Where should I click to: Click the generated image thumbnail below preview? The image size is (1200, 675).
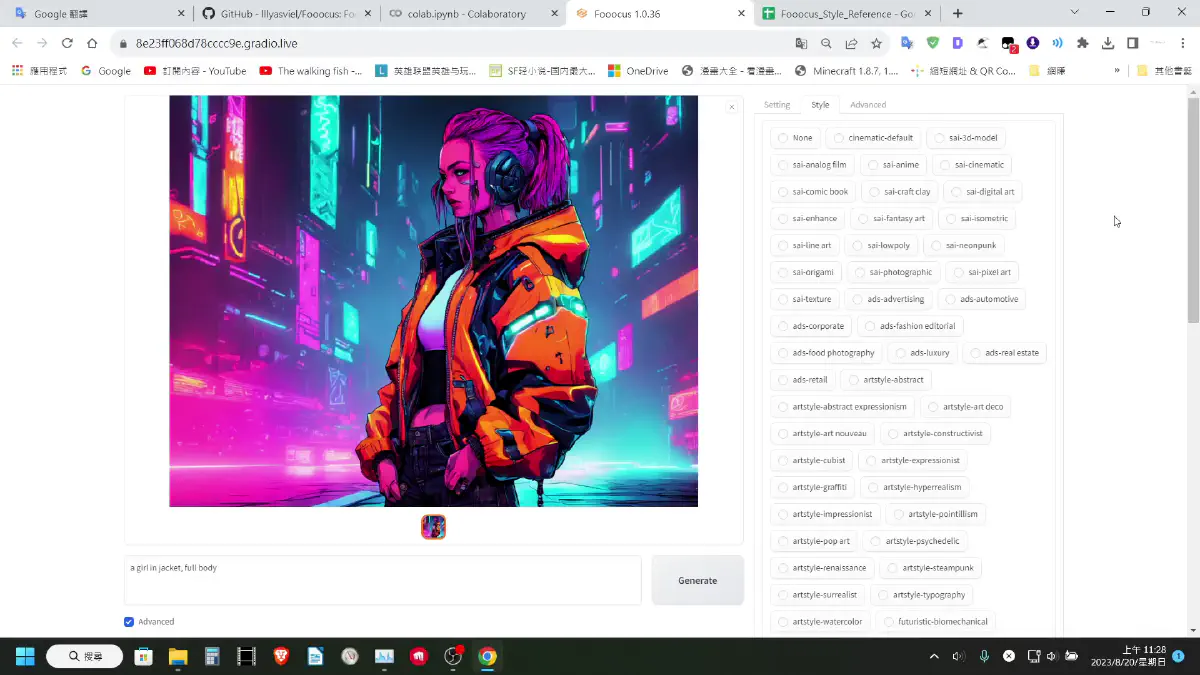[433, 527]
